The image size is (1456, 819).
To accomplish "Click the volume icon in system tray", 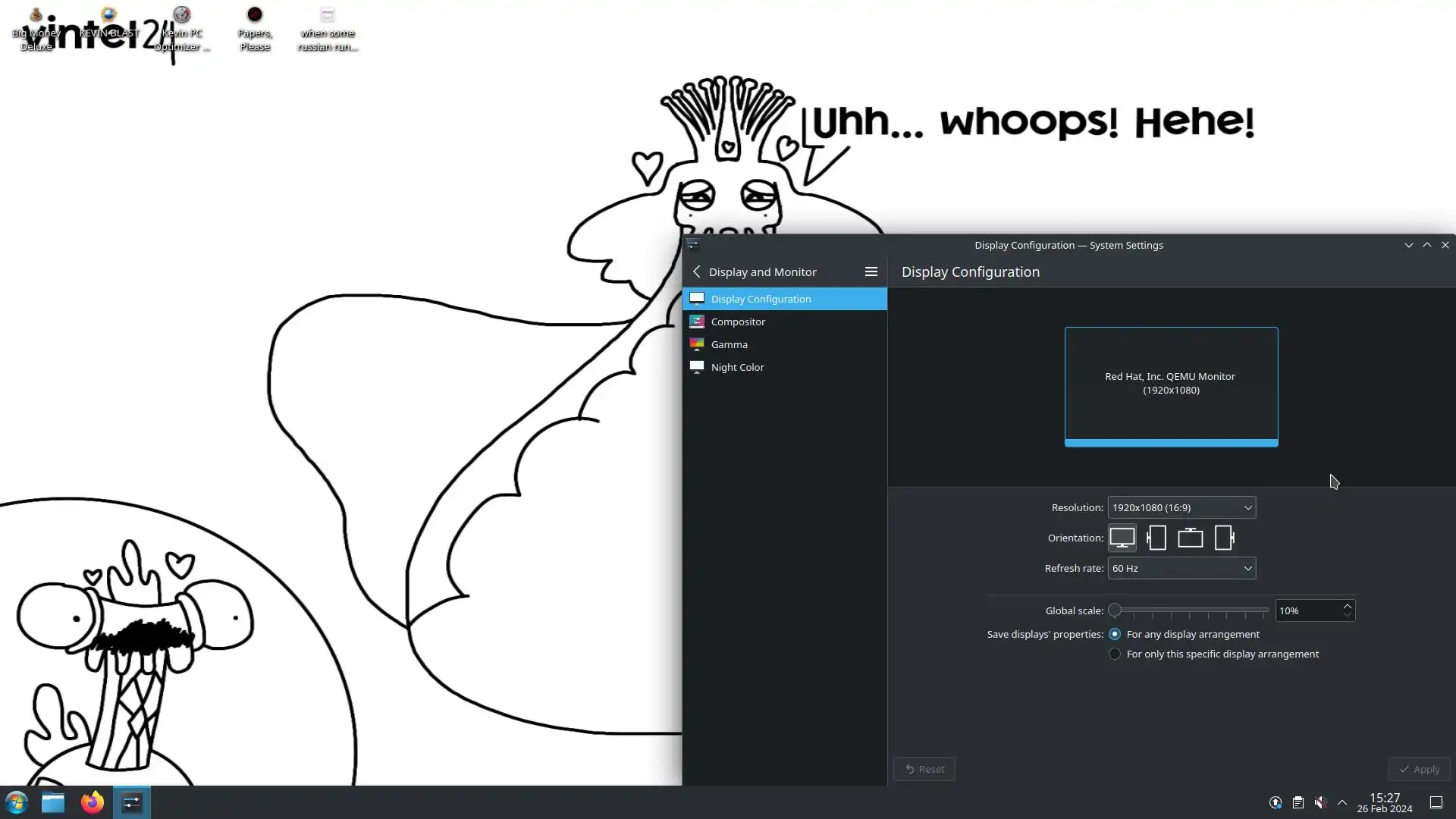I will click(x=1320, y=802).
